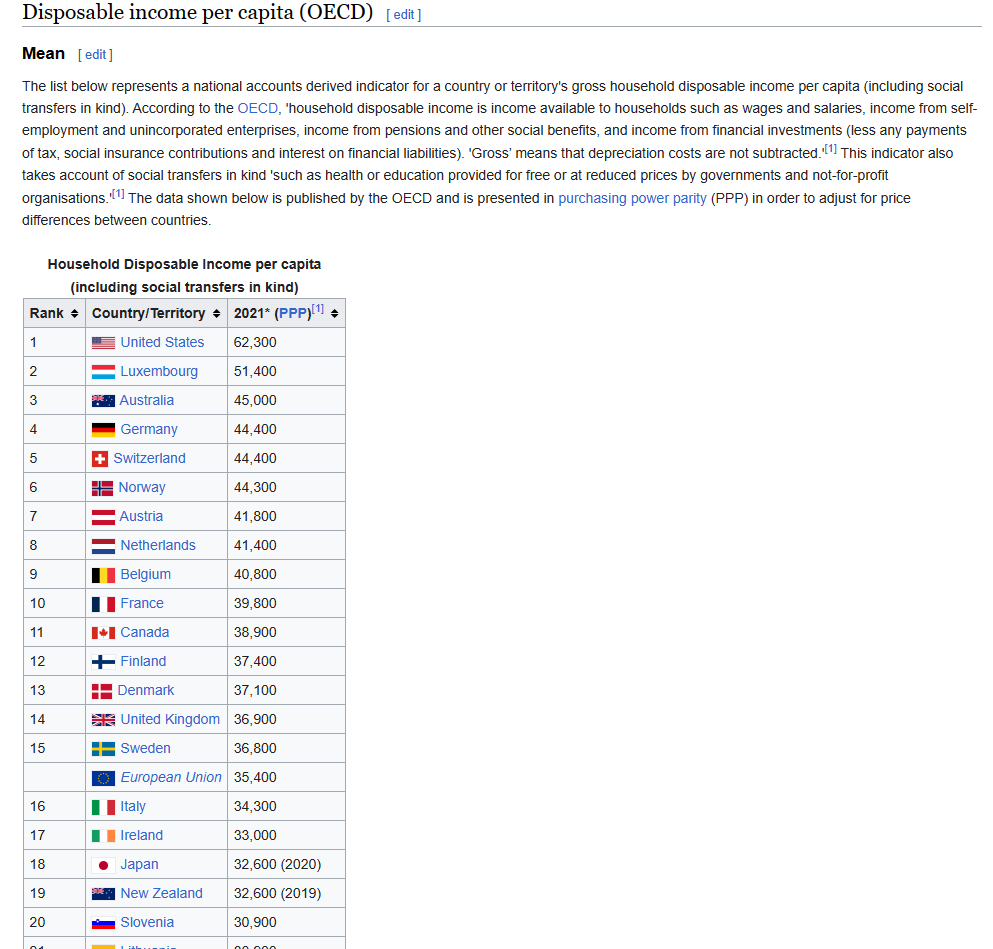Select the 30,900 Slovenia value cell
This screenshot has height=949, width=993.
(x=286, y=923)
